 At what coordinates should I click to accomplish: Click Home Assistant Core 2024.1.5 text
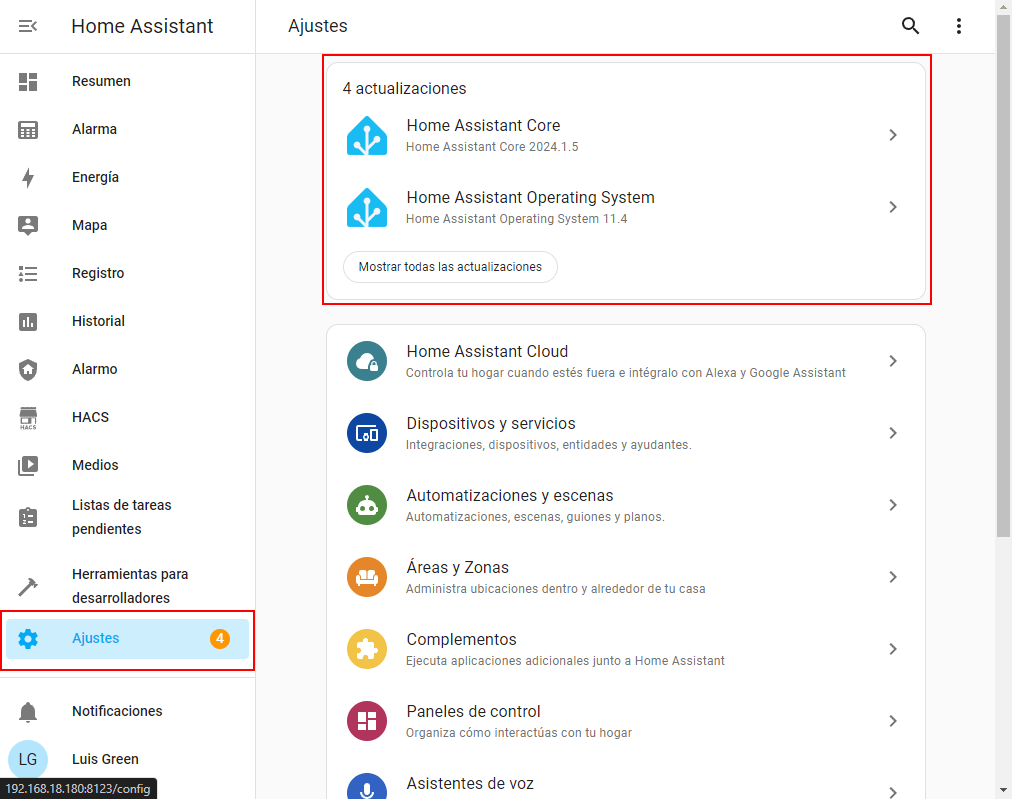click(x=492, y=147)
